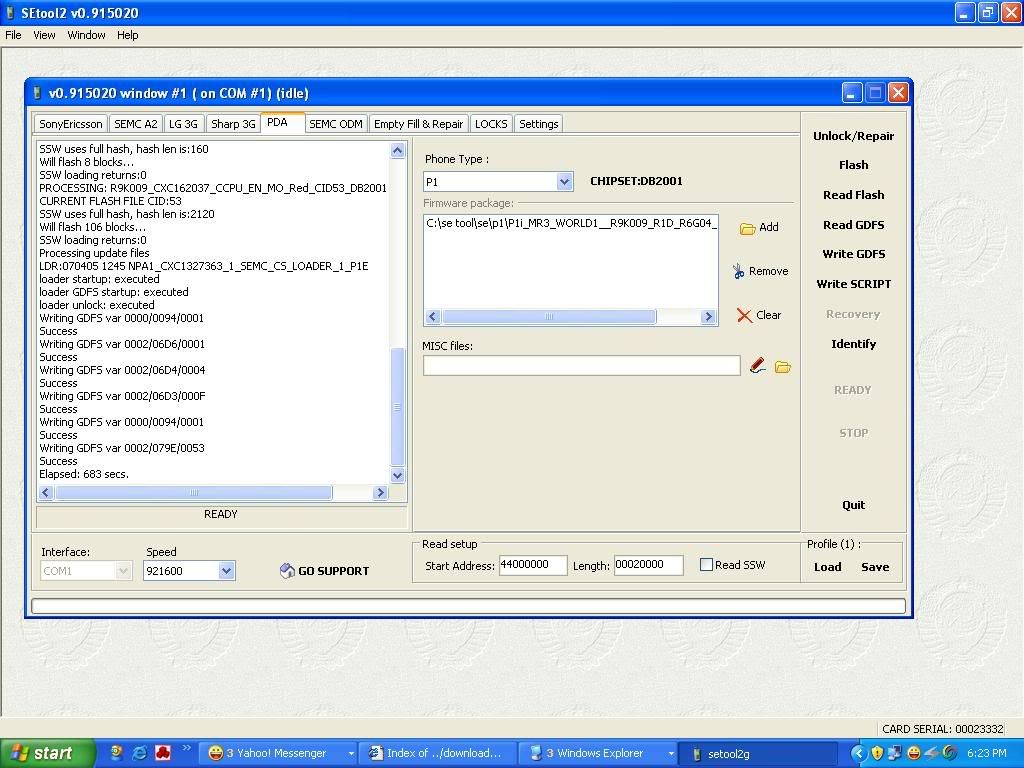Image resolution: width=1024 pixels, height=768 pixels.
Task: Open the Phone Type P1 dropdown
Action: [x=564, y=182]
